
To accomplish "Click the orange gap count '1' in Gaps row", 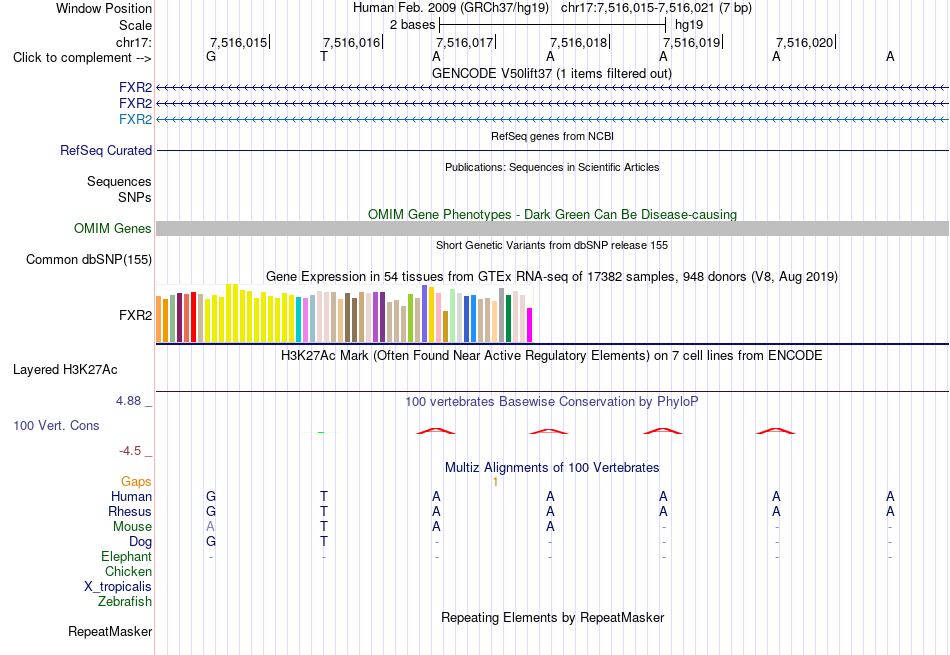I will tap(495, 482).
